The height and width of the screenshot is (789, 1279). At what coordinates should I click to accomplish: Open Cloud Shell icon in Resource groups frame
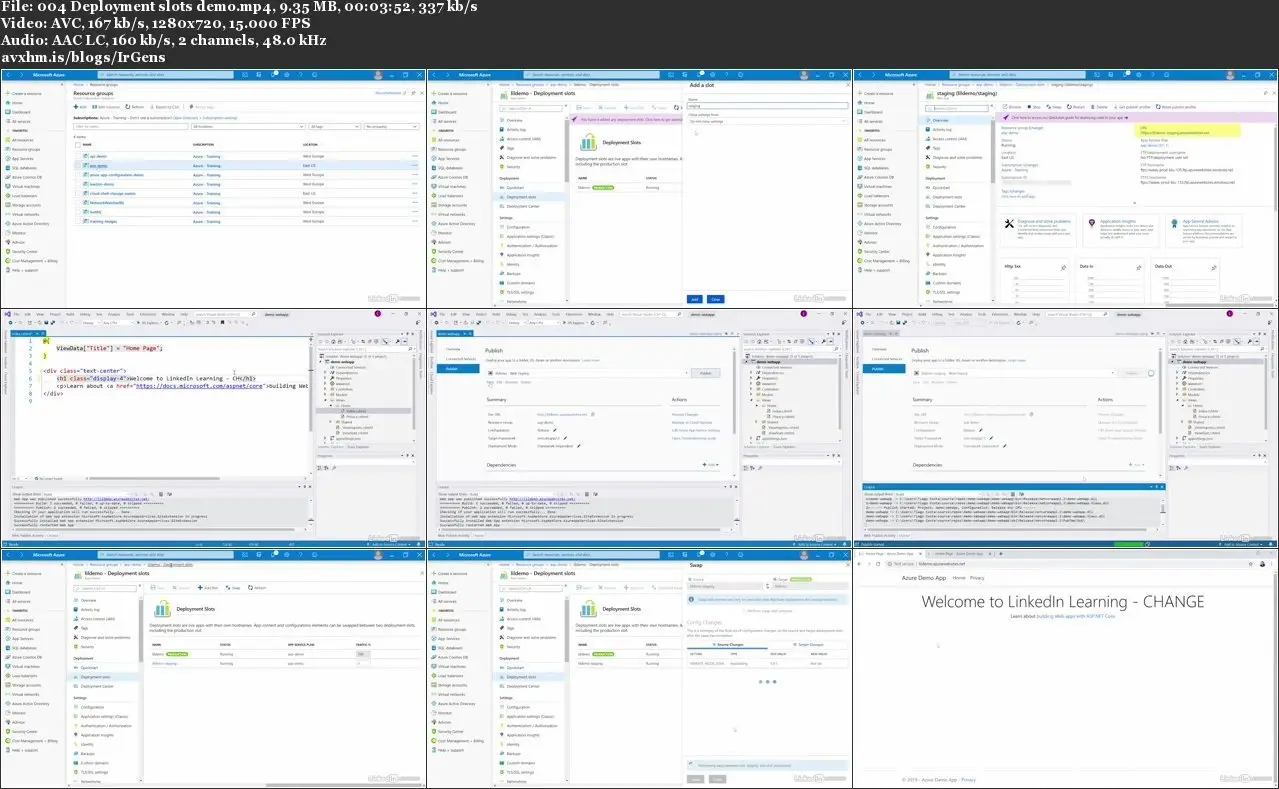tap(245, 75)
